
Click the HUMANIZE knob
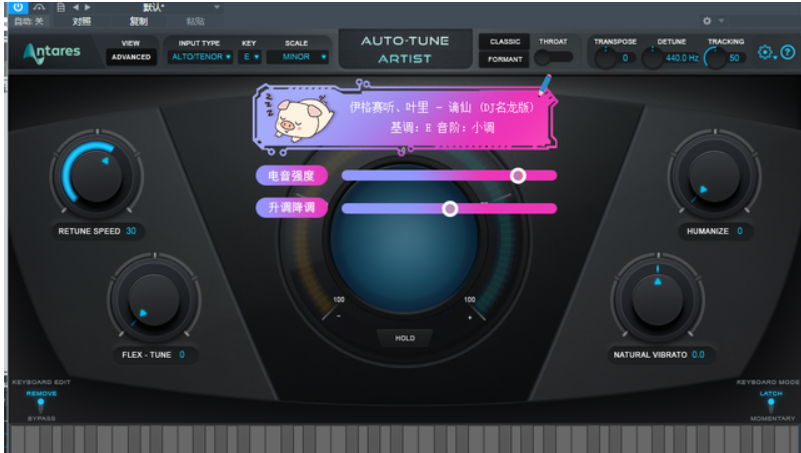[x=714, y=175]
